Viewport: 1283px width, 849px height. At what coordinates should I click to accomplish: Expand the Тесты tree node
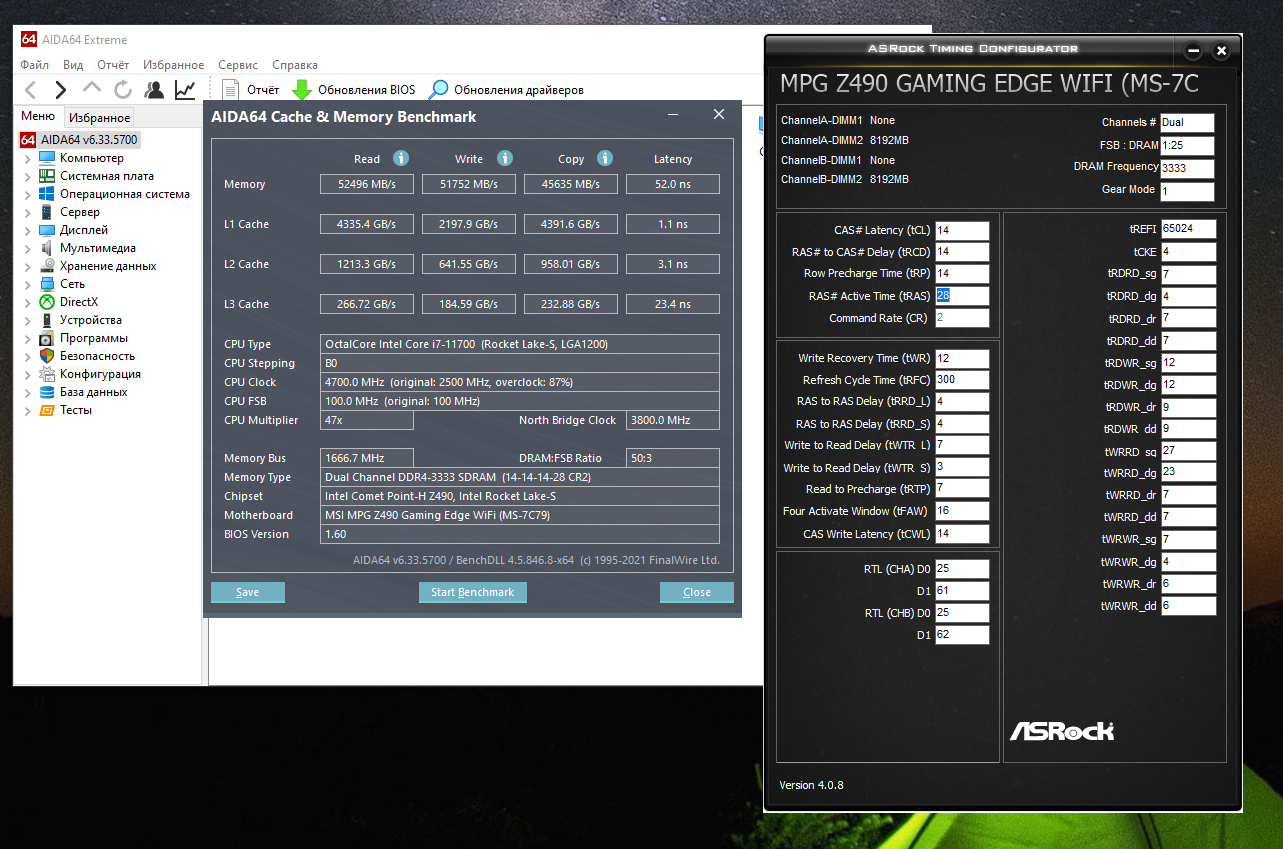click(28, 410)
